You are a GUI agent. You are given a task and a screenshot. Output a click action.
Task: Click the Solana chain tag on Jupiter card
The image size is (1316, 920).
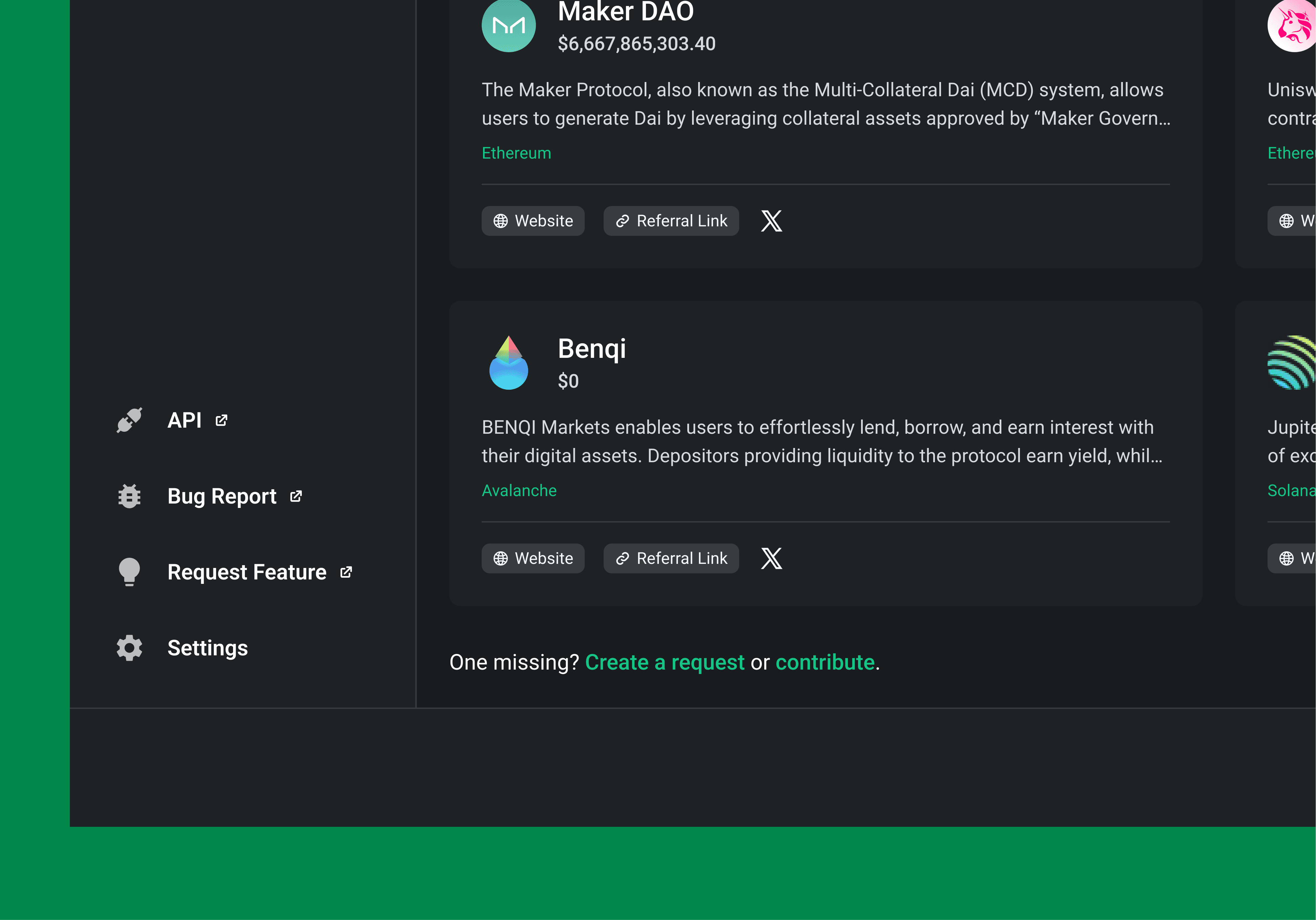(x=1291, y=491)
